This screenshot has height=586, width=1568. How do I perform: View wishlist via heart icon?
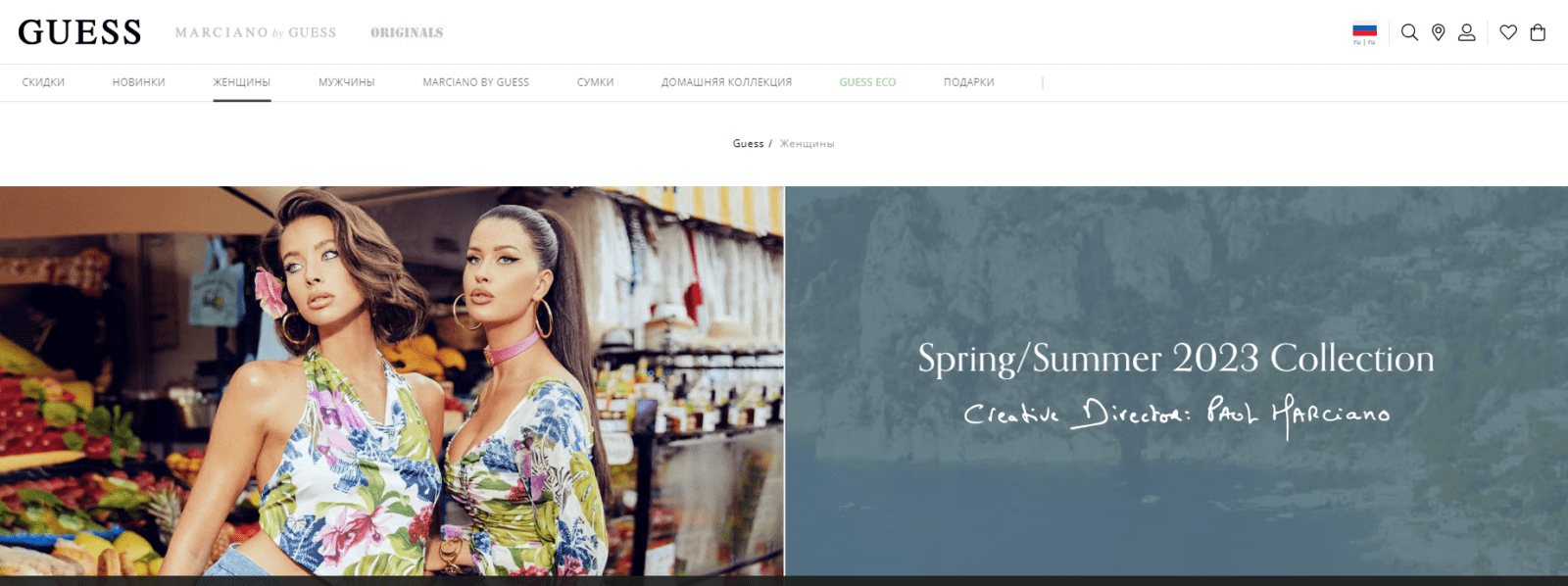[1508, 32]
